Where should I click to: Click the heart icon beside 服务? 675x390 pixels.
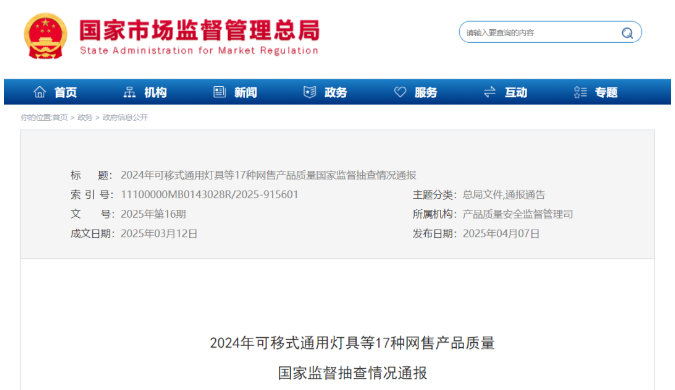[x=400, y=92]
